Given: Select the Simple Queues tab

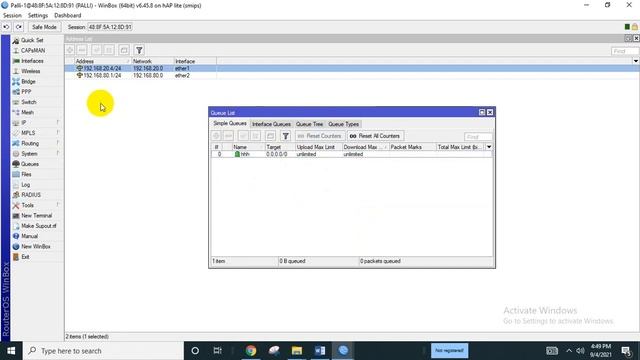Looking at the screenshot, I should [x=230, y=124].
